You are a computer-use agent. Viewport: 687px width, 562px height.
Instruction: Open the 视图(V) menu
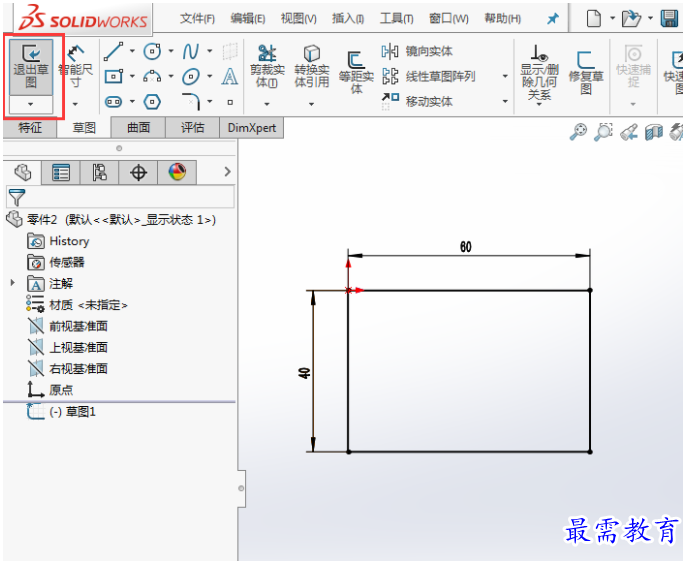coord(298,18)
